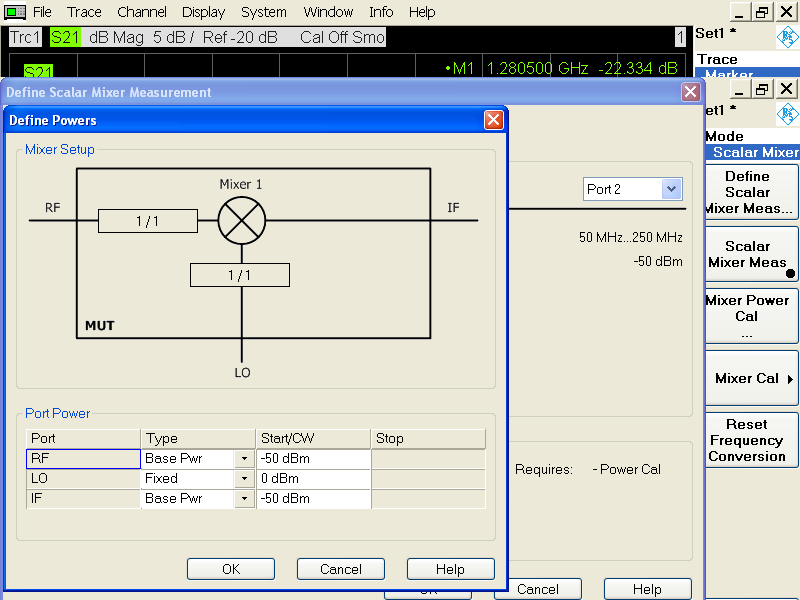
Task: Click the R&S logo above Mode label
Action: click(787, 114)
